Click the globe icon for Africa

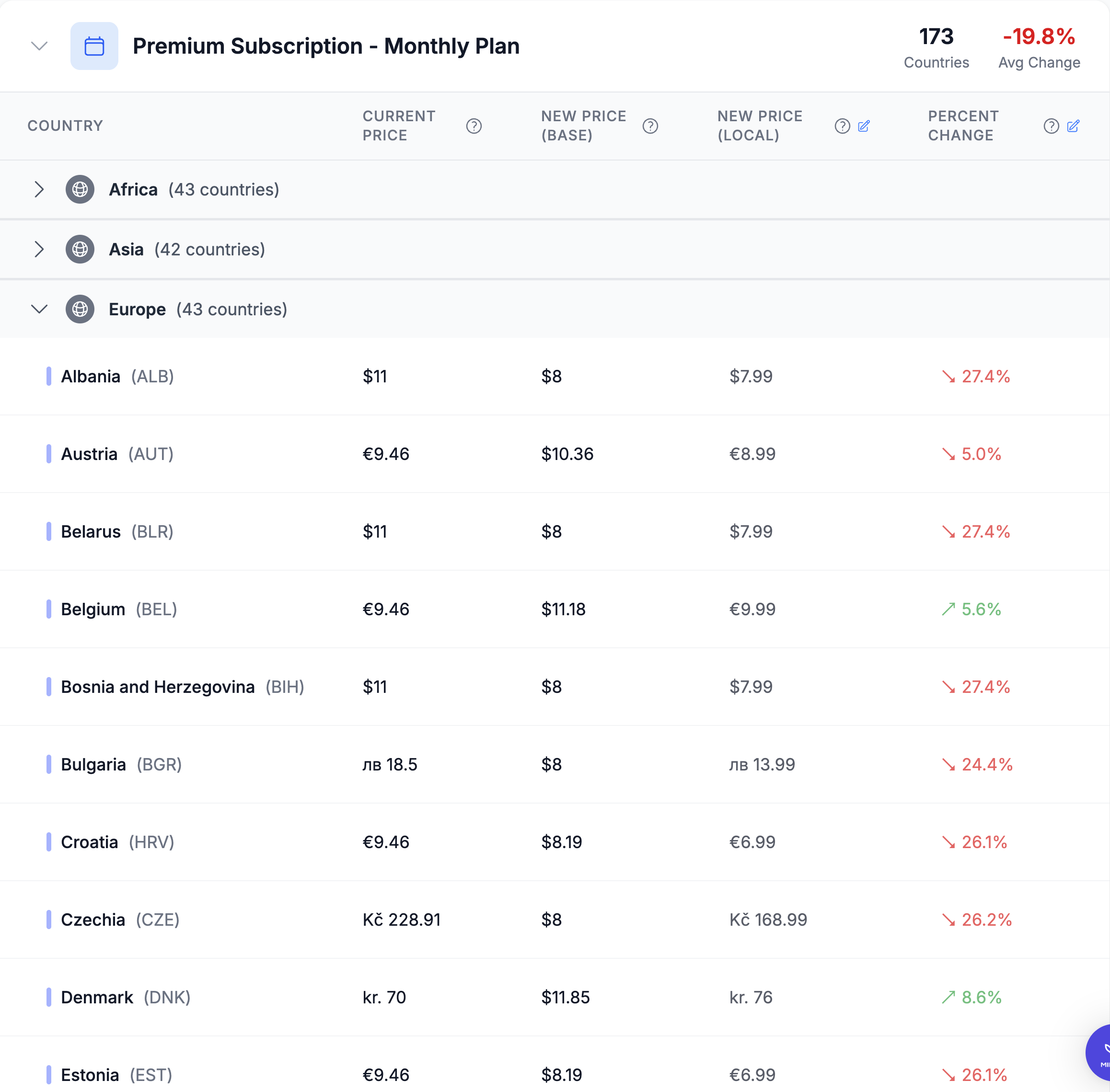click(x=80, y=189)
